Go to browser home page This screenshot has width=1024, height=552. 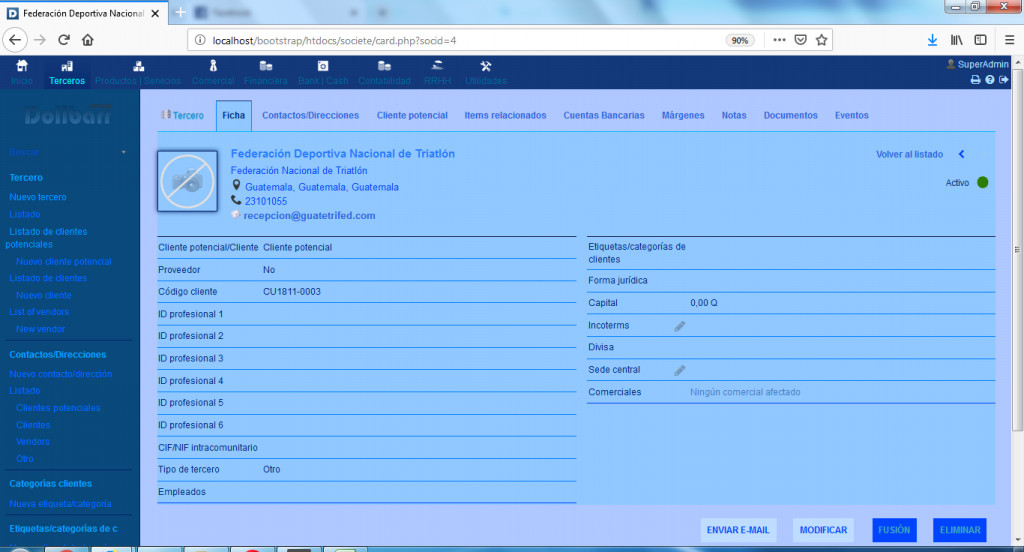coord(88,40)
